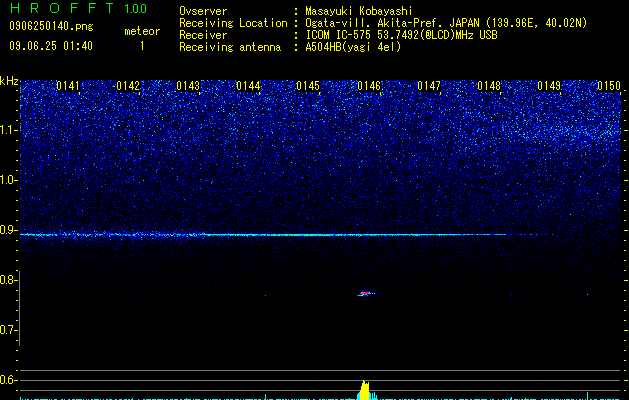Click the Masayuki Kobayashi observer name
629x400 pixels.
[x=359, y=11]
